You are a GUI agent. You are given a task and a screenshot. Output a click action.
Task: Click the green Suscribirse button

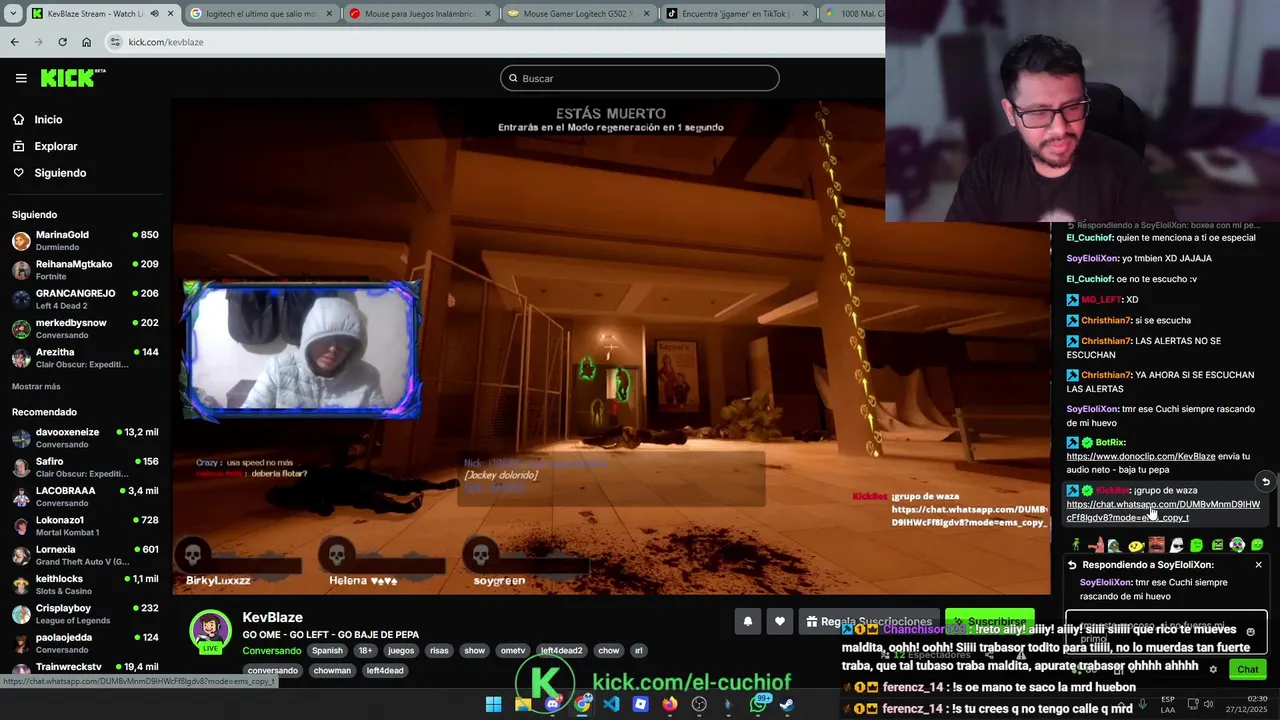tap(989, 622)
